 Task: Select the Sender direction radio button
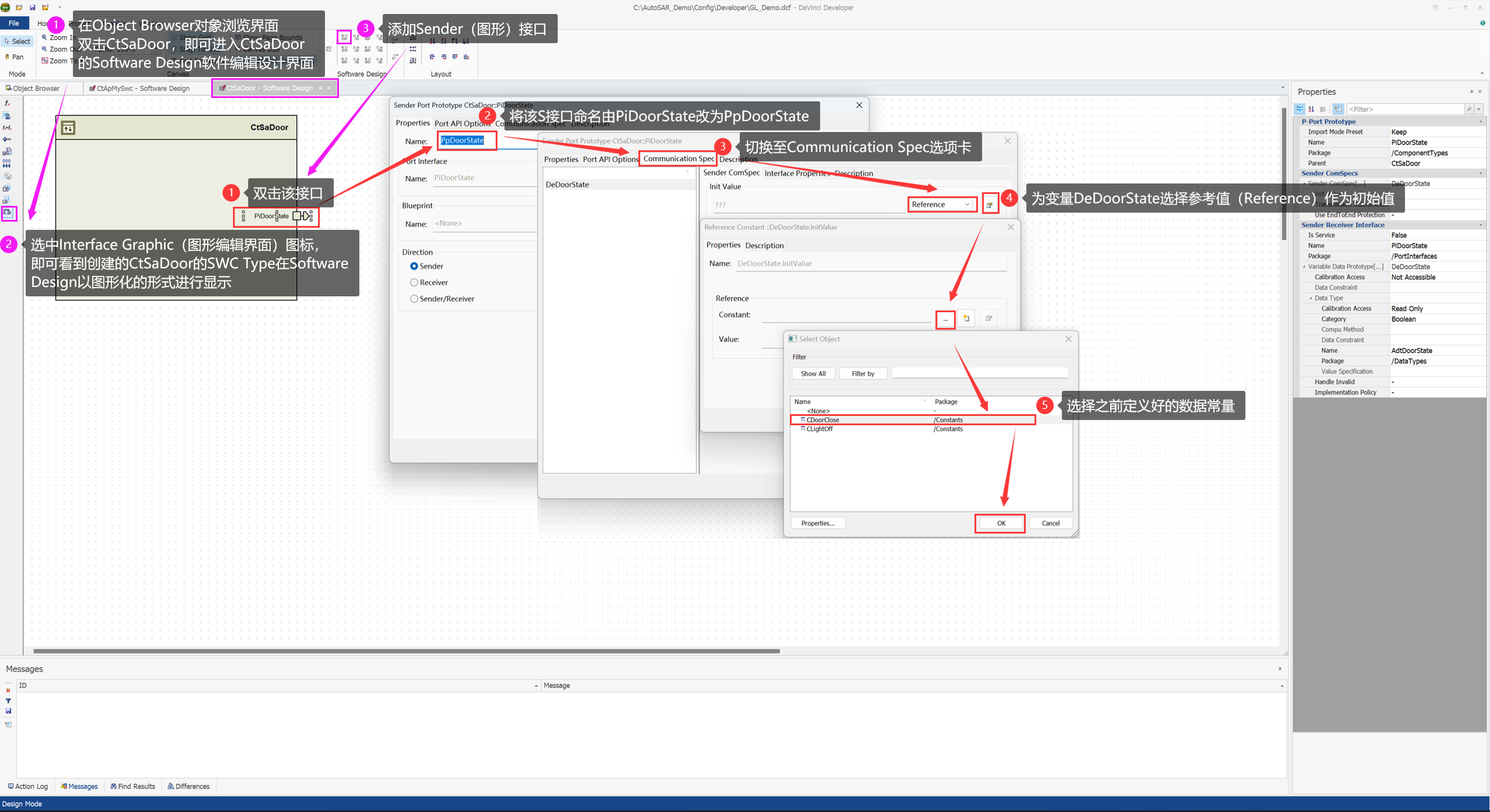click(414, 266)
